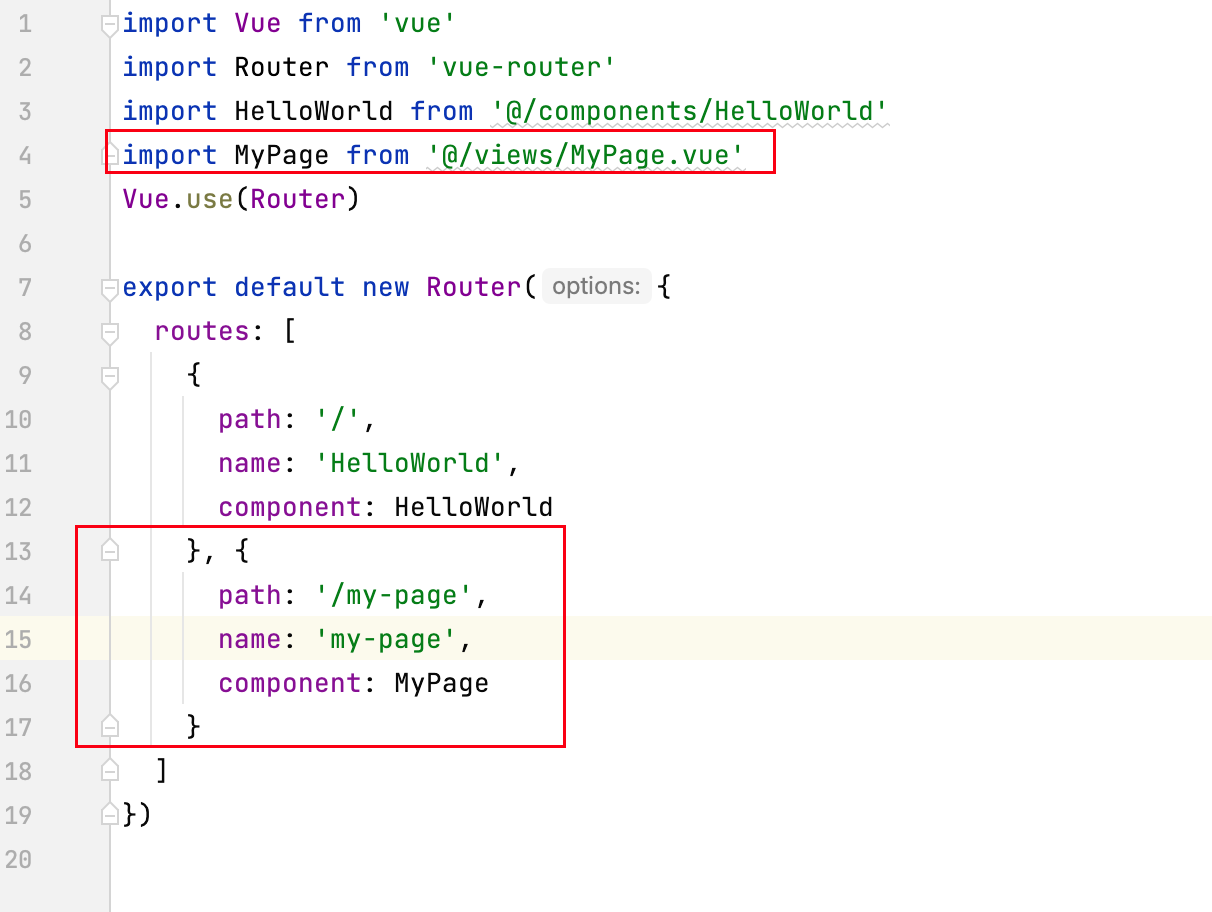Click the 'name' property on line 11
Viewport: 1212px width, 912px height.
250,463
